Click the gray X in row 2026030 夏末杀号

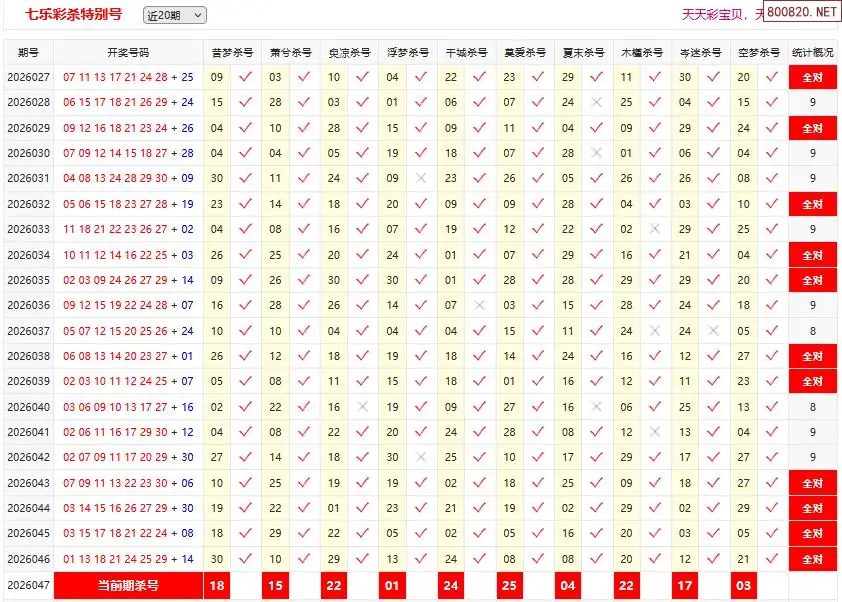click(x=596, y=153)
